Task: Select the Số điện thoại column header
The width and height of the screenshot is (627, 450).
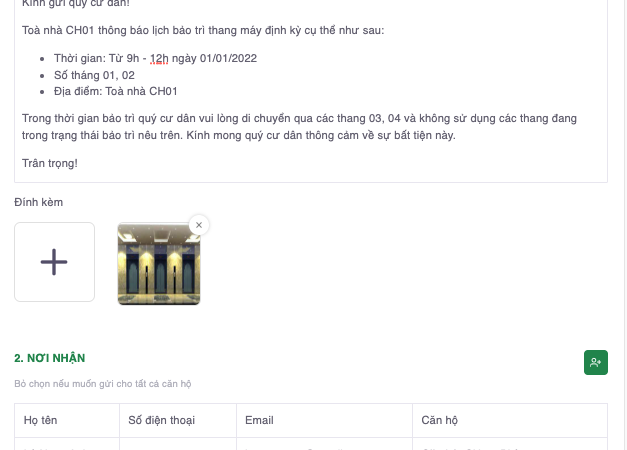Action: [x=162, y=420]
